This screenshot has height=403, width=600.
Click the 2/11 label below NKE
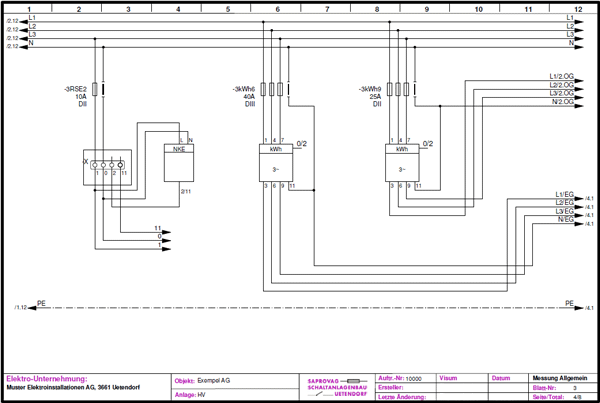coord(186,192)
